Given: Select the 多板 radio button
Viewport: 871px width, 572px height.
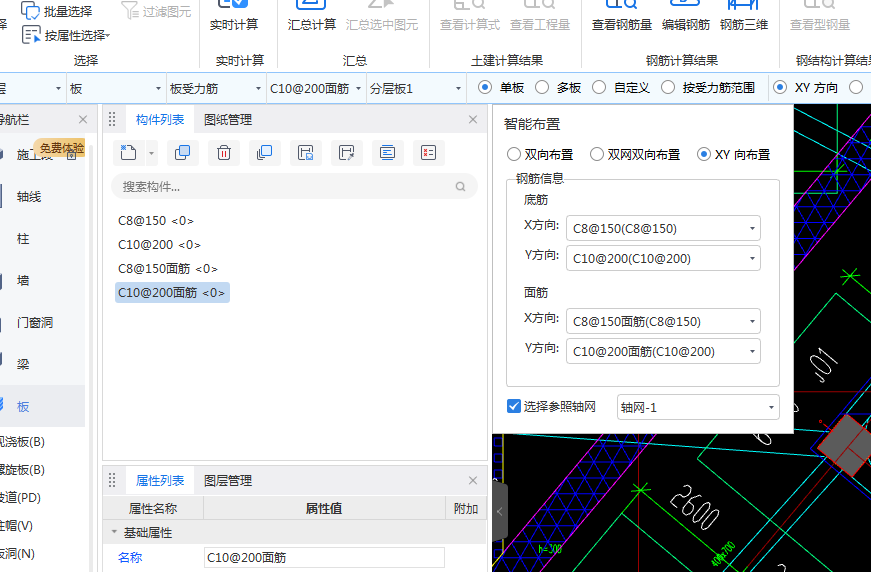Looking at the screenshot, I should (x=542, y=88).
